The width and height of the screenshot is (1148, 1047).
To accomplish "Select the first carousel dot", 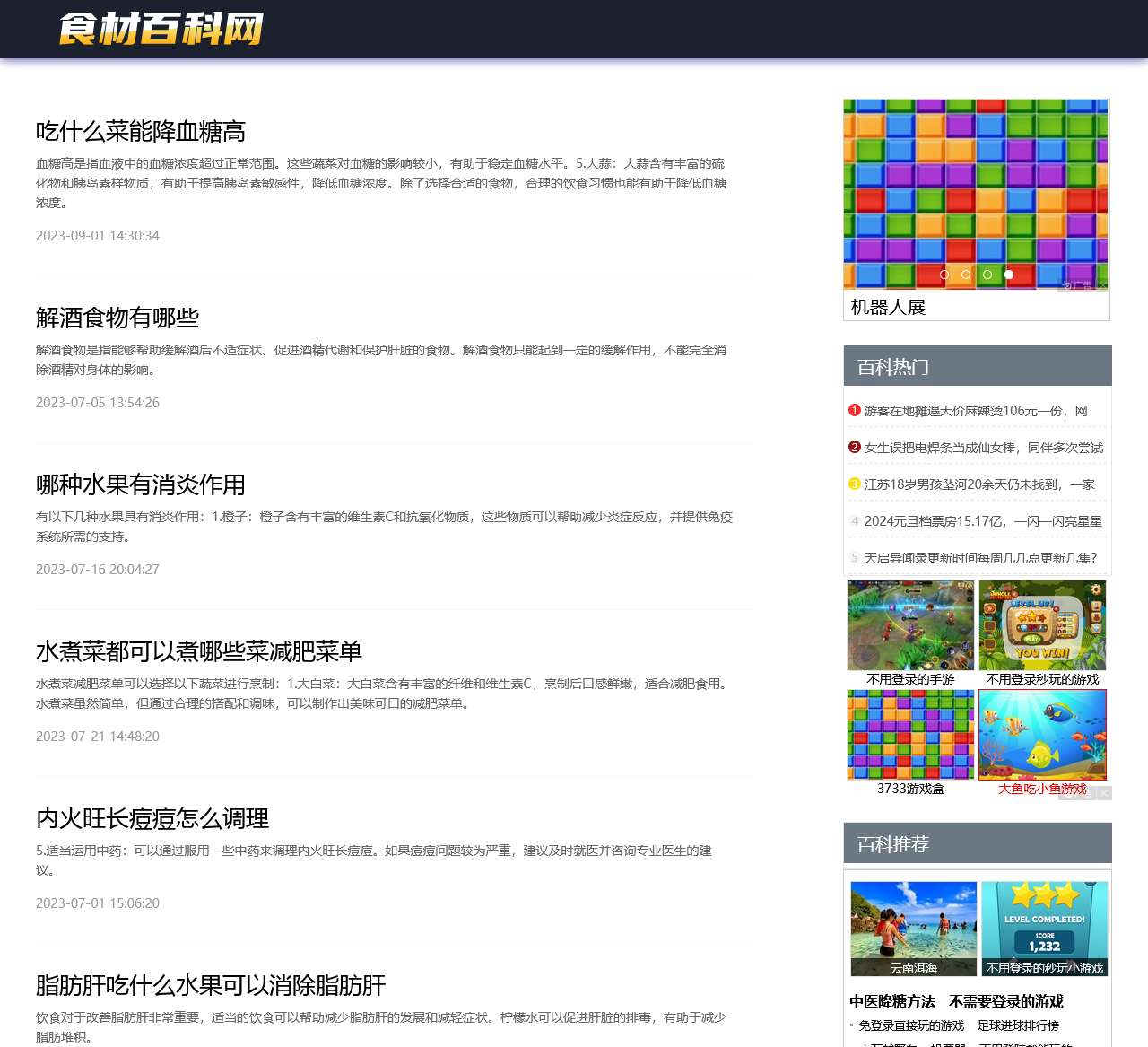I will click(x=944, y=275).
